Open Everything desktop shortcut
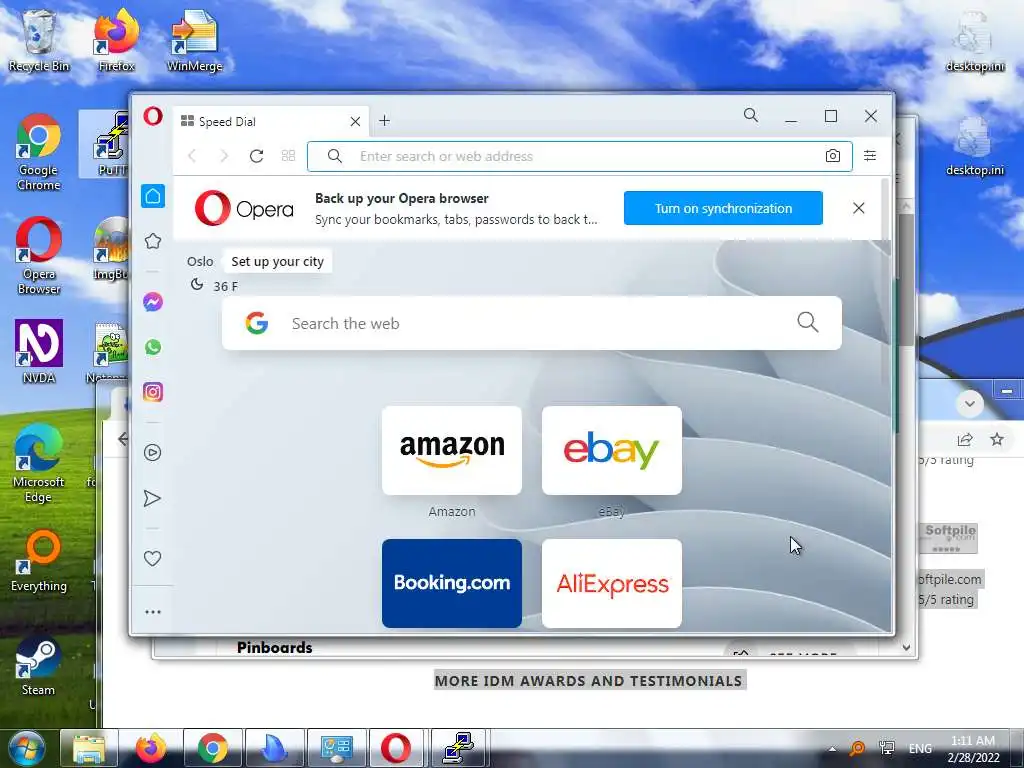The width and height of the screenshot is (1024, 768). point(39,561)
